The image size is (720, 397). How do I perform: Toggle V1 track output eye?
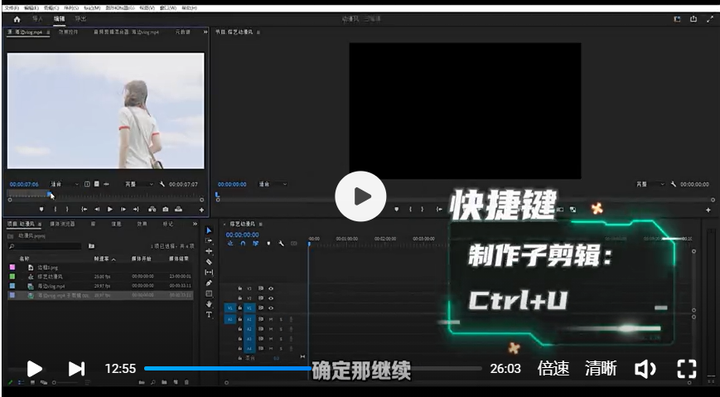pyautogui.click(x=271, y=308)
